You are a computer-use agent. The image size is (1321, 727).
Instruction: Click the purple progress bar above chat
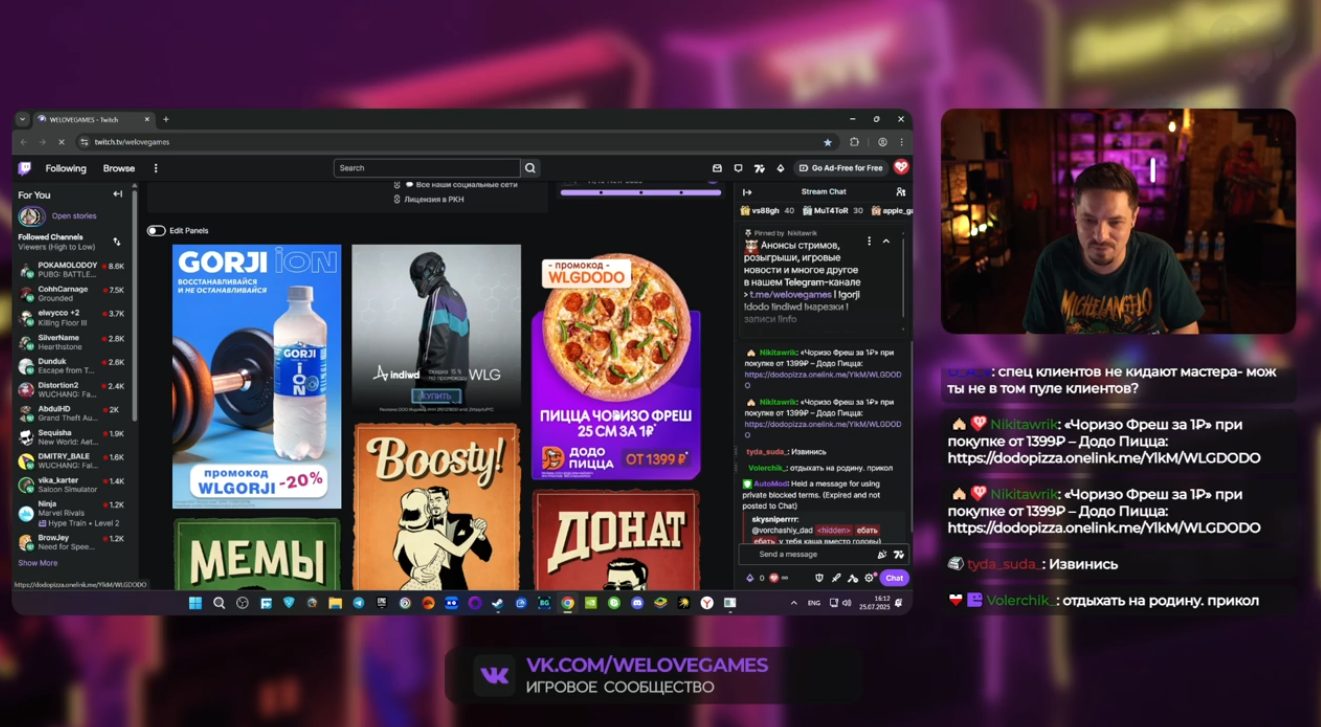coord(641,192)
